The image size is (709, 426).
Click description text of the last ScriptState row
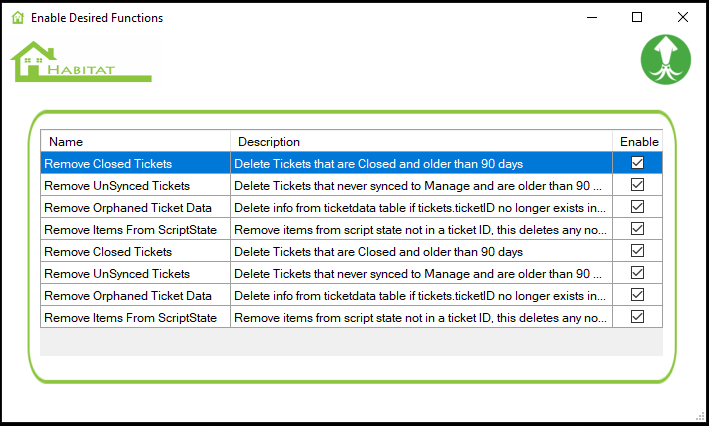pyautogui.click(x=420, y=317)
